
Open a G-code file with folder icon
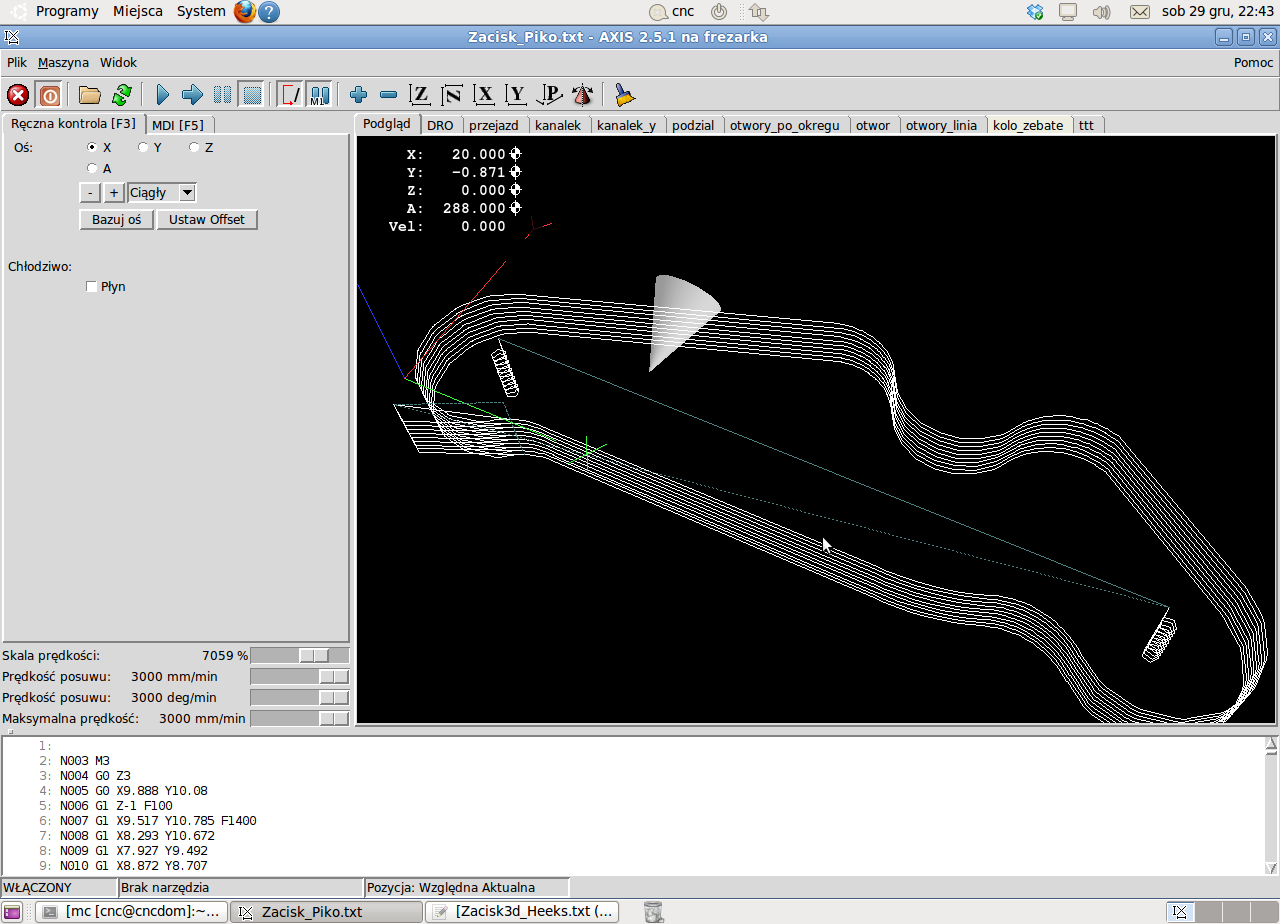pos(90,95)
